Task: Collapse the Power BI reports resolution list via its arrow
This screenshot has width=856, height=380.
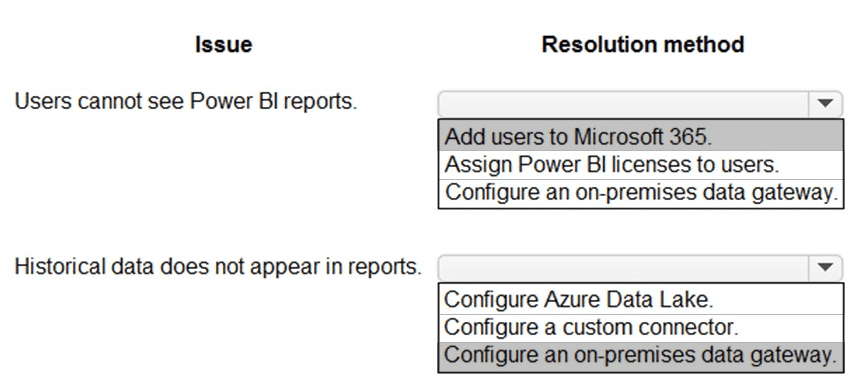Action: tap(825, 103)
